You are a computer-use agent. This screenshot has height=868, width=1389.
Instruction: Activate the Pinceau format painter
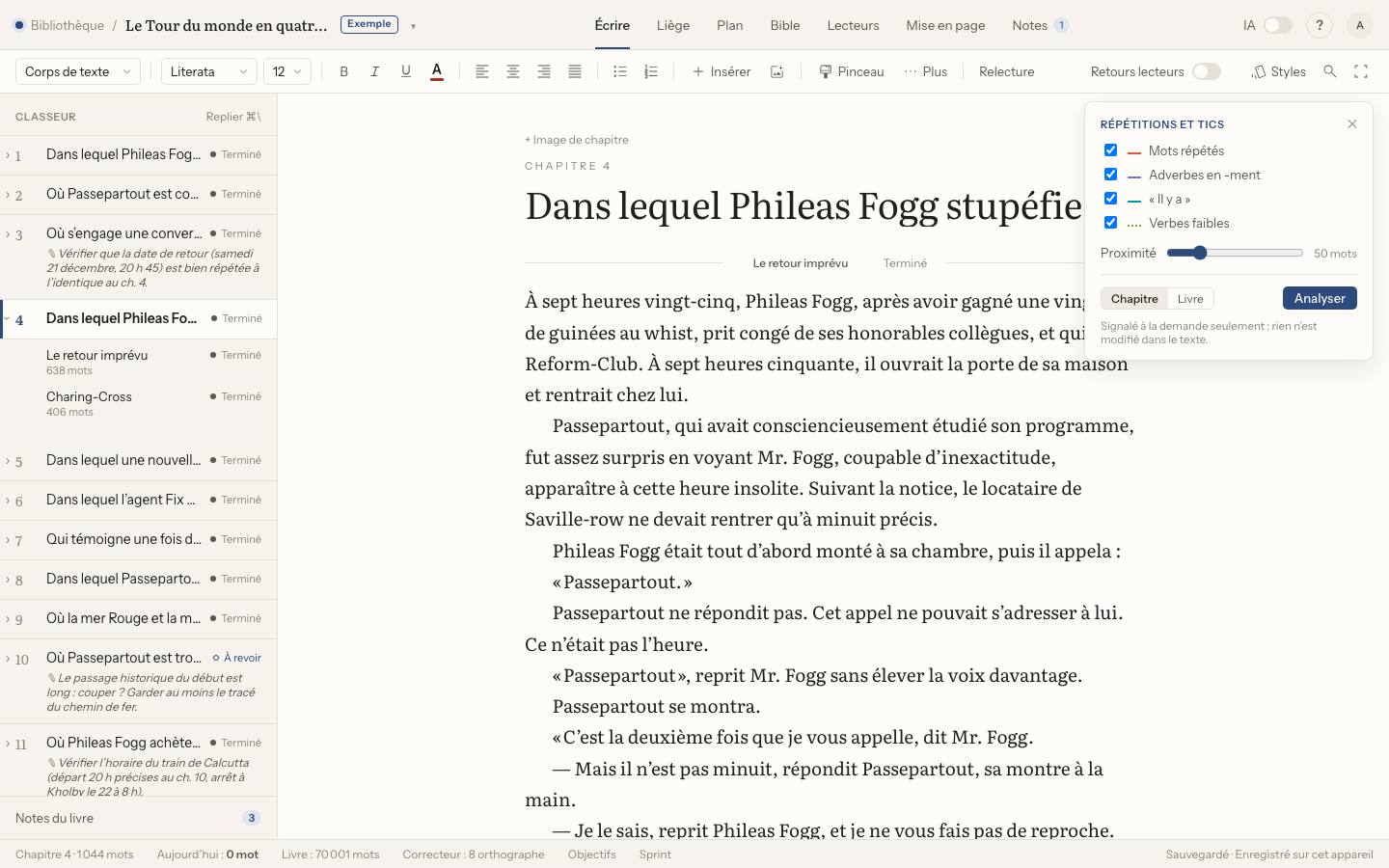(x=852, y=71)
